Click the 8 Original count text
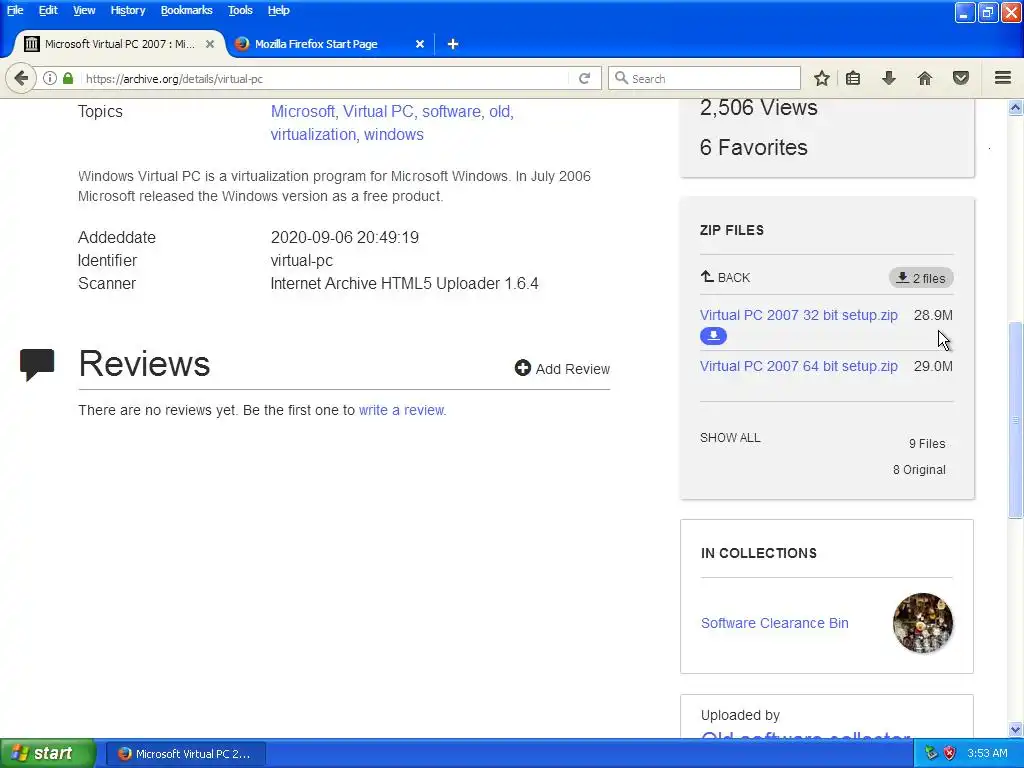This screenshot has height=768, width=1024. pyautogui.click(x=919, y=470)
